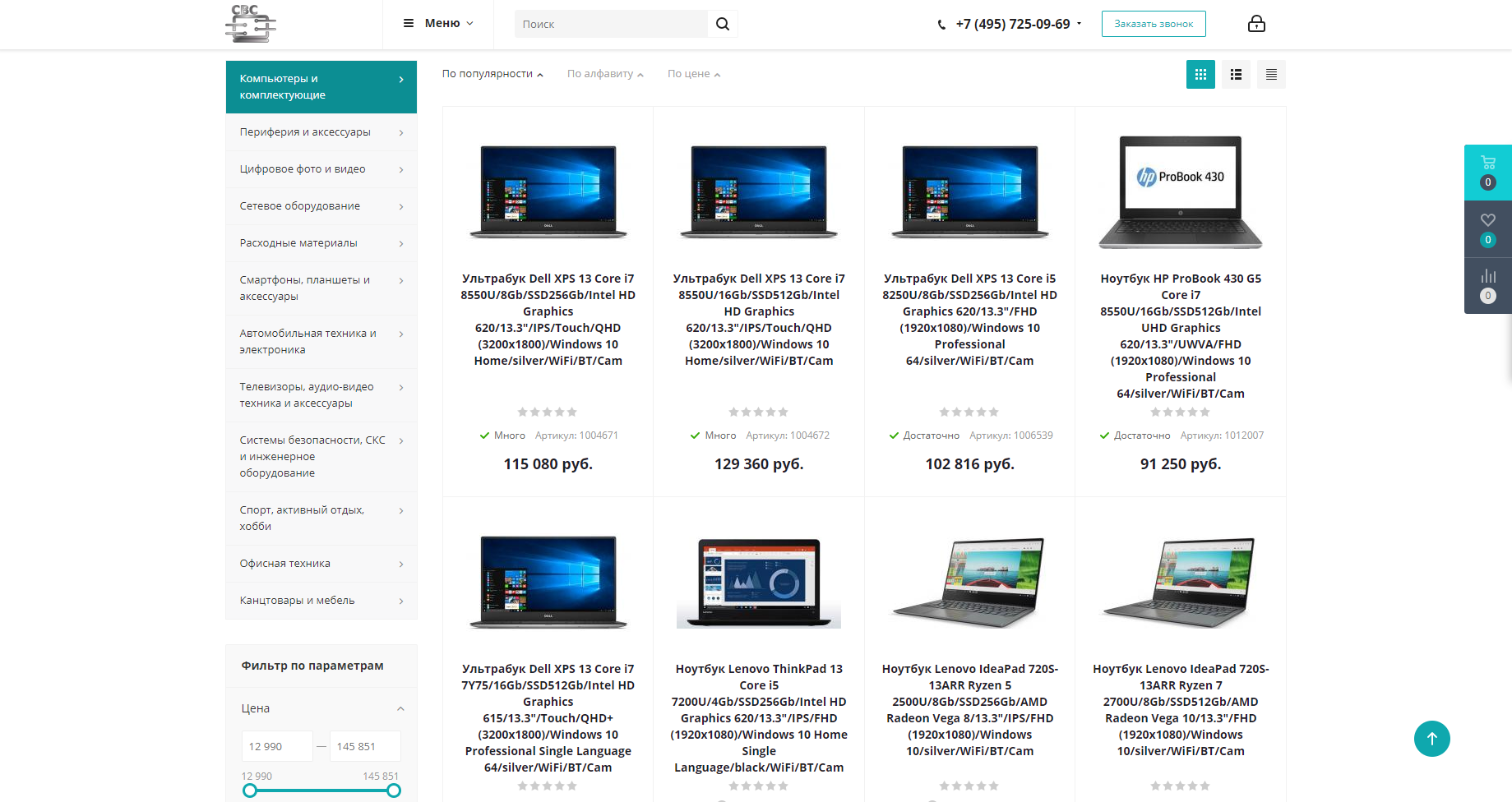Viewport: 1512px width, 802px height.
Task: Click Lenovo ThinkPad 13 laptop image
Action: click(759, 583)
